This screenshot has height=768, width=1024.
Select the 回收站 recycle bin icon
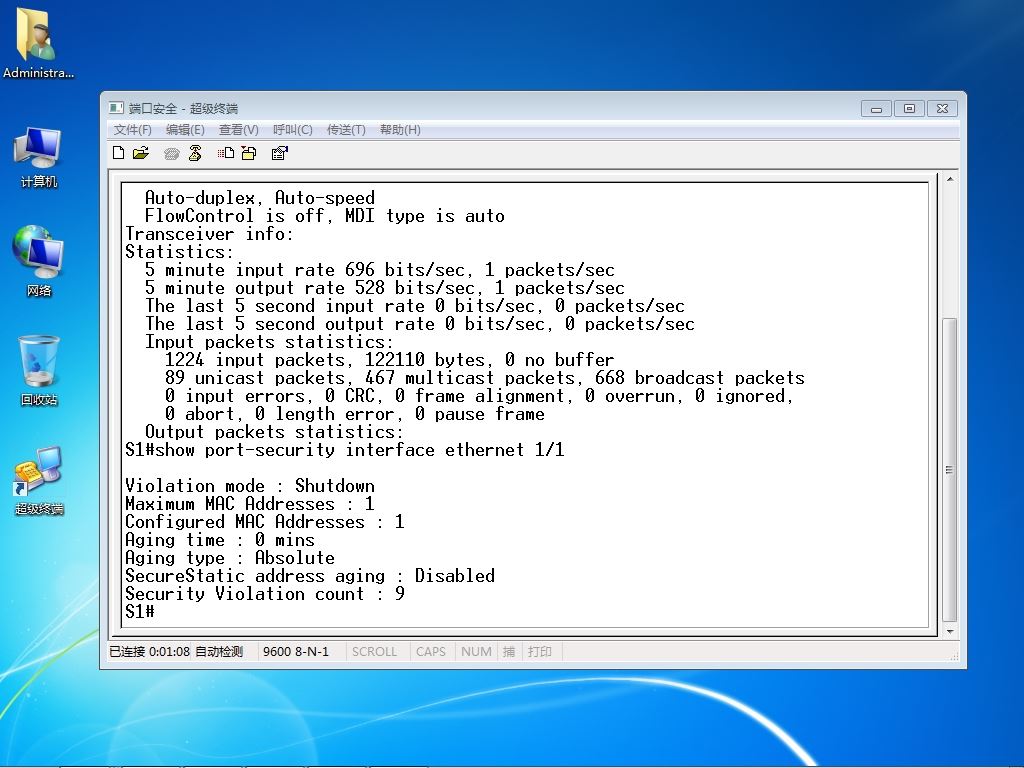(x=38, y=370)
